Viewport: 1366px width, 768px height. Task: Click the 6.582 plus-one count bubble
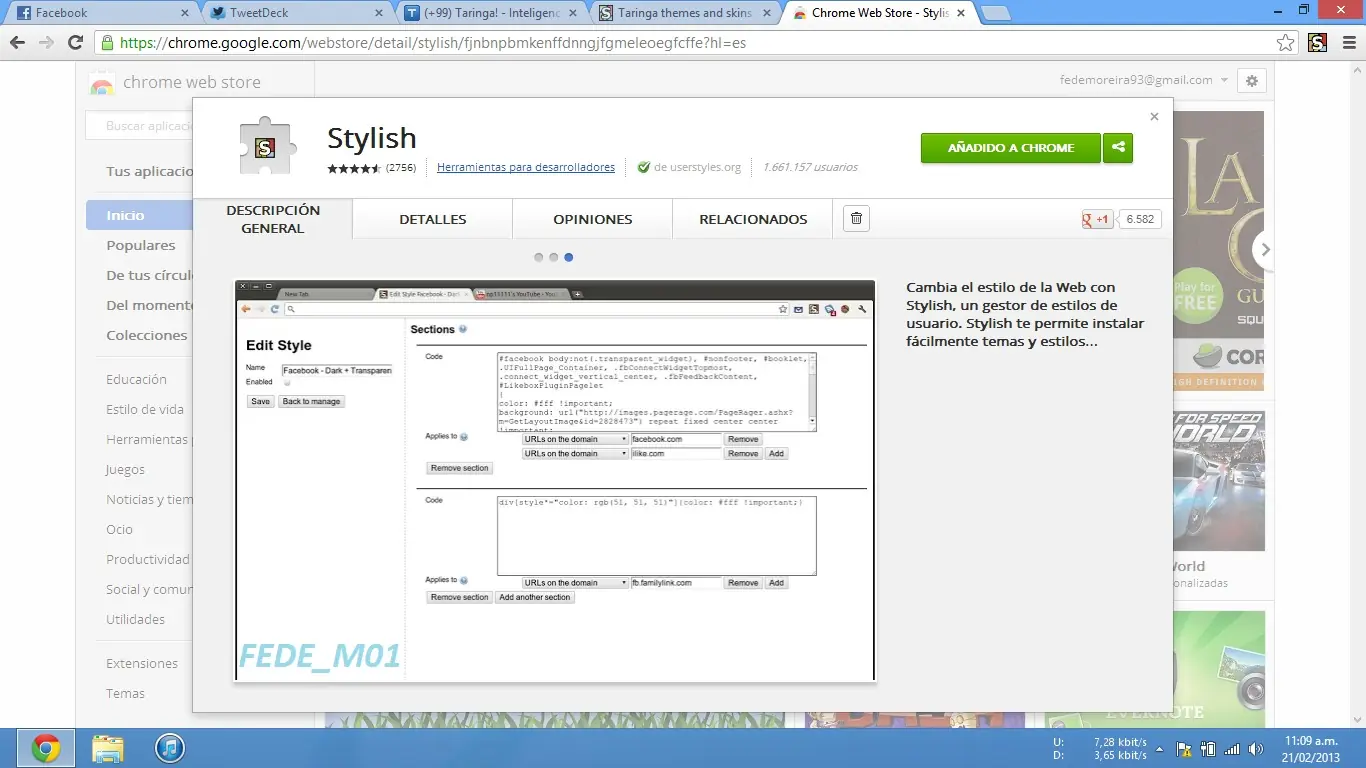[1140, 219]
